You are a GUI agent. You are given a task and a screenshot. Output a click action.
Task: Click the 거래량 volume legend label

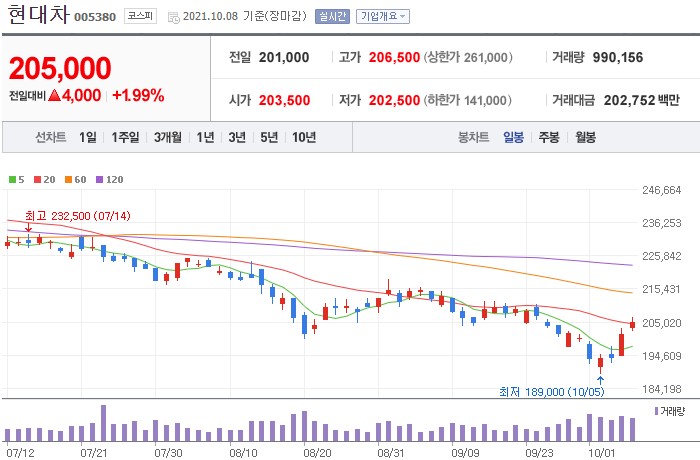(672, 411)
